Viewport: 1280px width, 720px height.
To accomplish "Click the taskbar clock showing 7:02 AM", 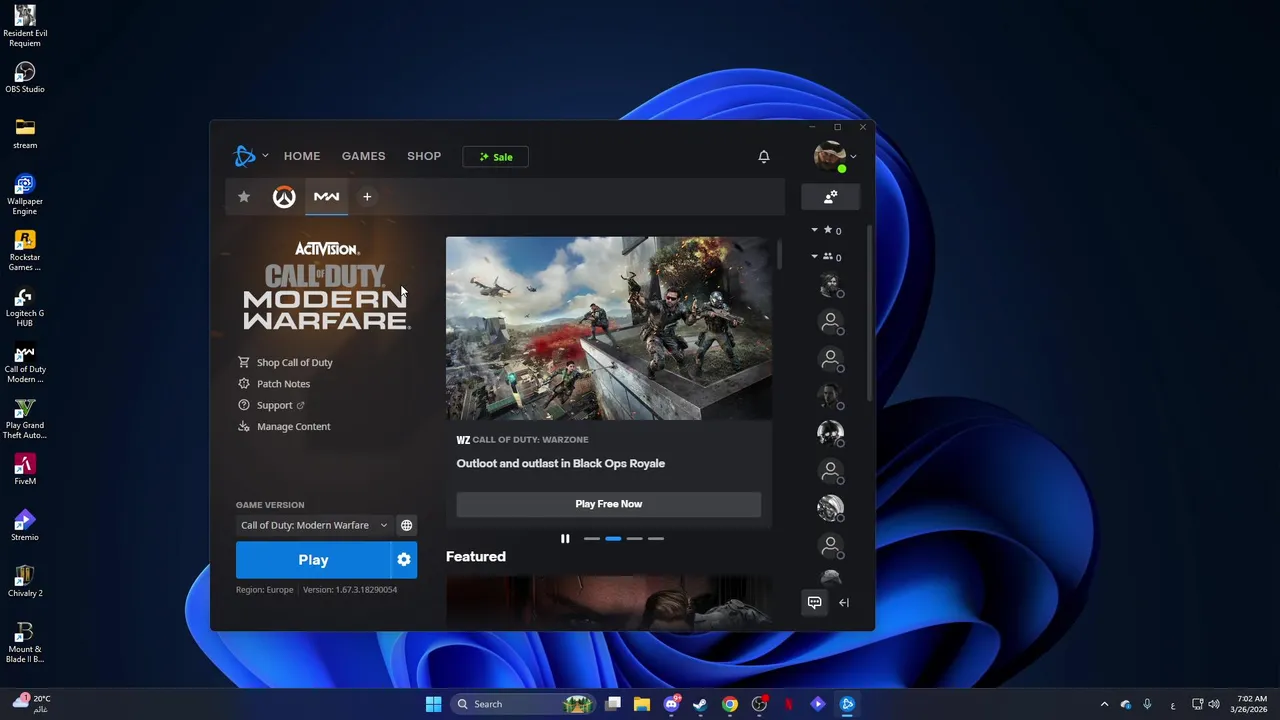I will (1250, 704).
